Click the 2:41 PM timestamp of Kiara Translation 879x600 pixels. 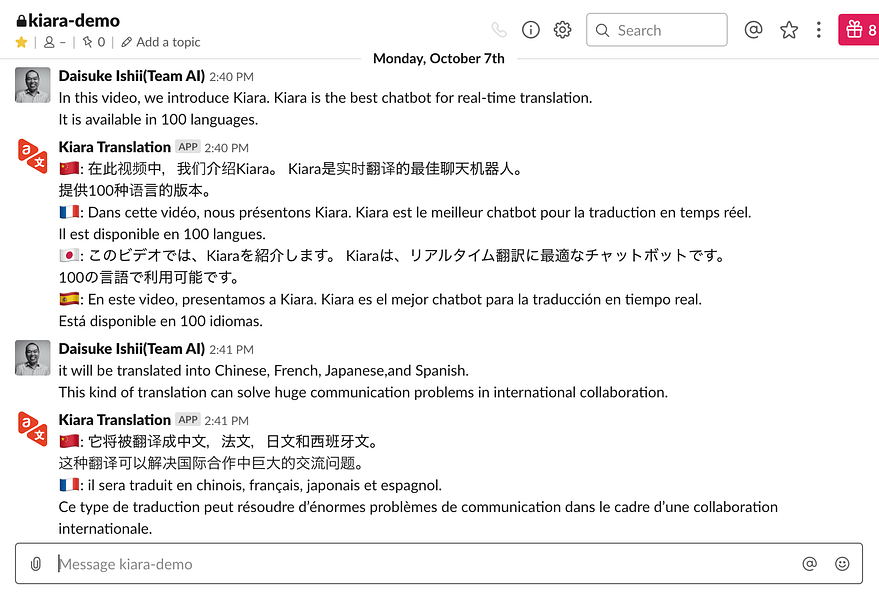tap(226, 421)
